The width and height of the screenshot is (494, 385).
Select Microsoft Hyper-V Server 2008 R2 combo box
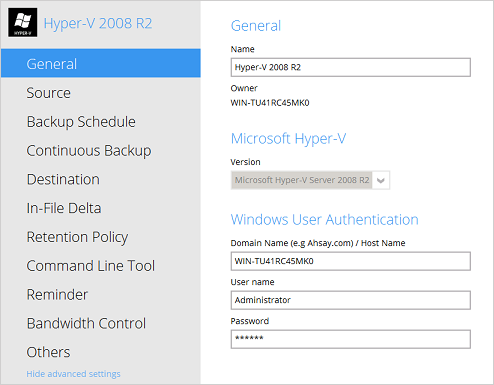coord(310,180)
